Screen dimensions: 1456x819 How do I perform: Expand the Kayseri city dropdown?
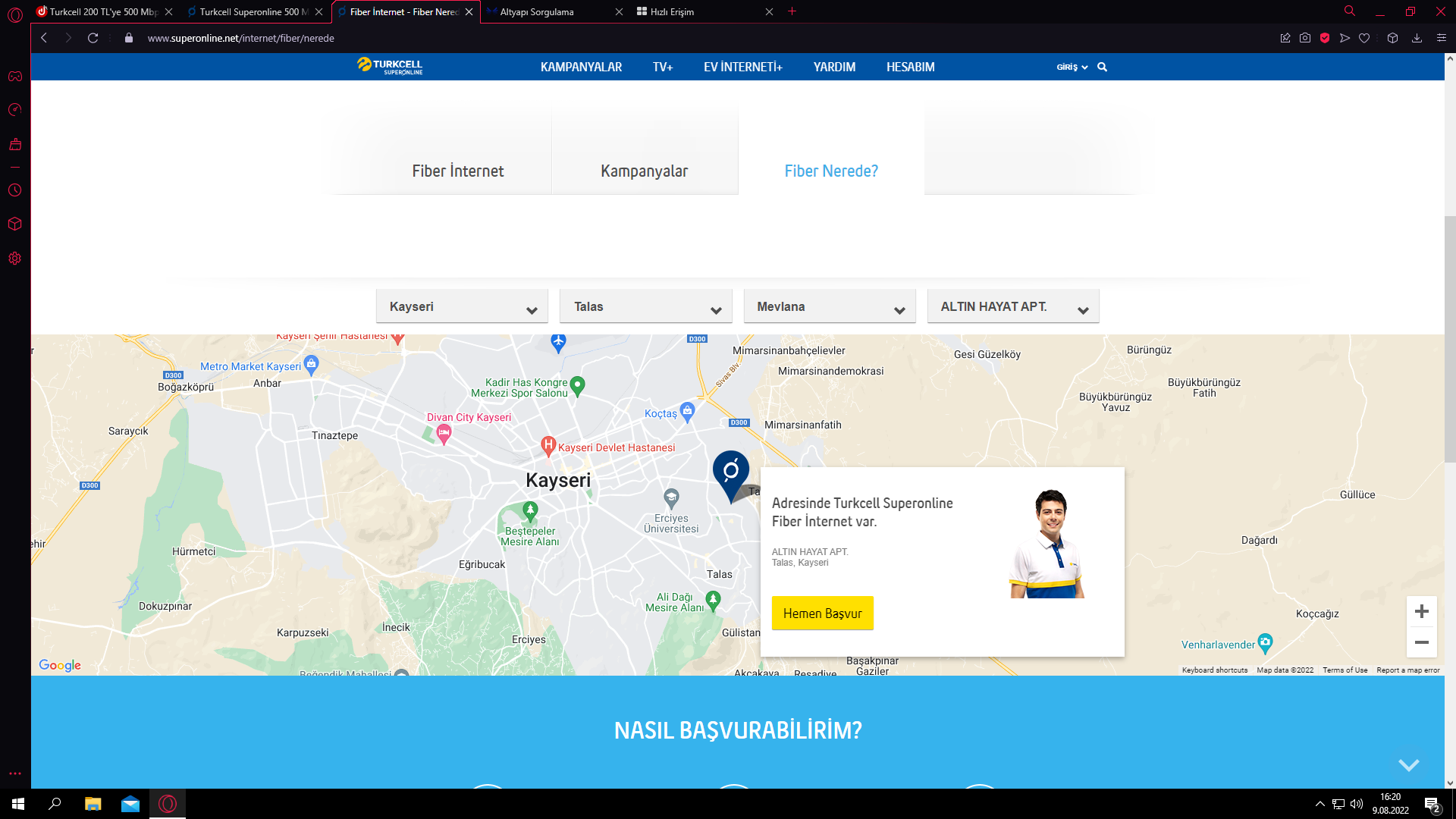point(462,307)
